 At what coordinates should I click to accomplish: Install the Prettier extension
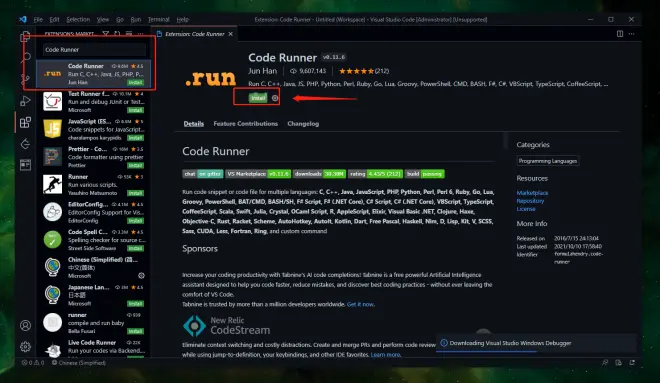click(136, 165)
